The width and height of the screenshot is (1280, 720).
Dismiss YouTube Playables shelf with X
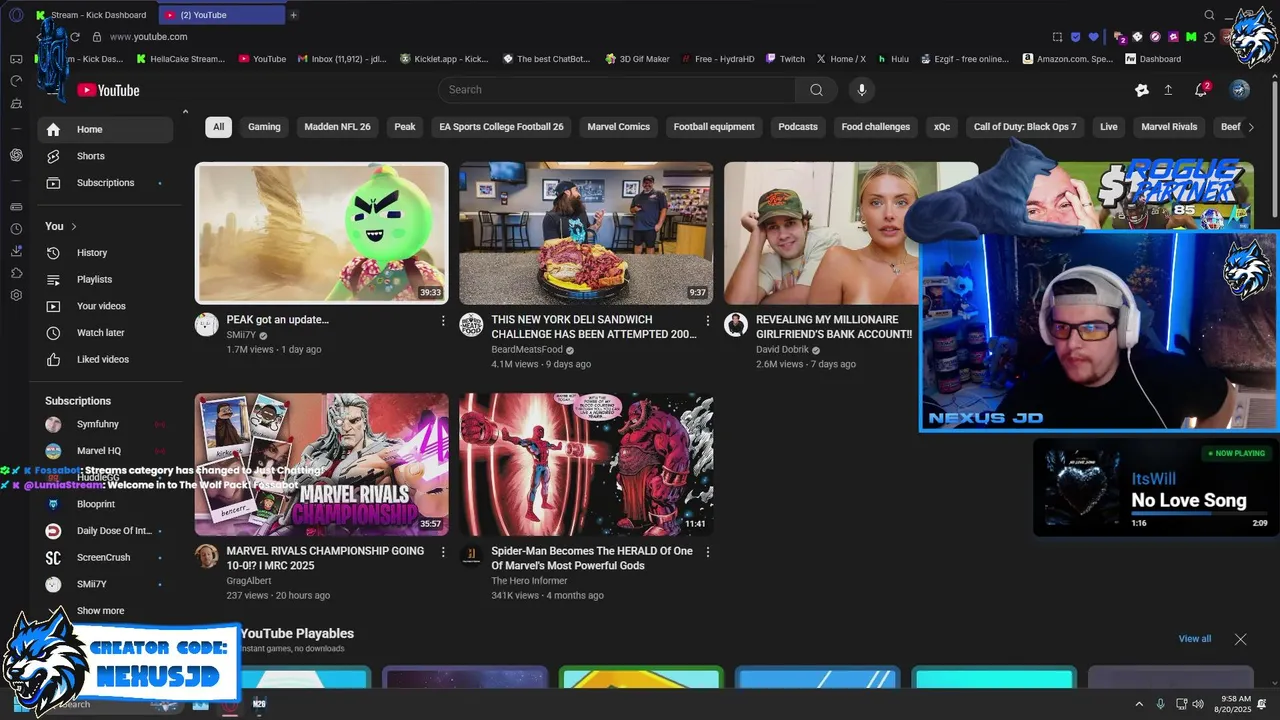pos(1240,639)
